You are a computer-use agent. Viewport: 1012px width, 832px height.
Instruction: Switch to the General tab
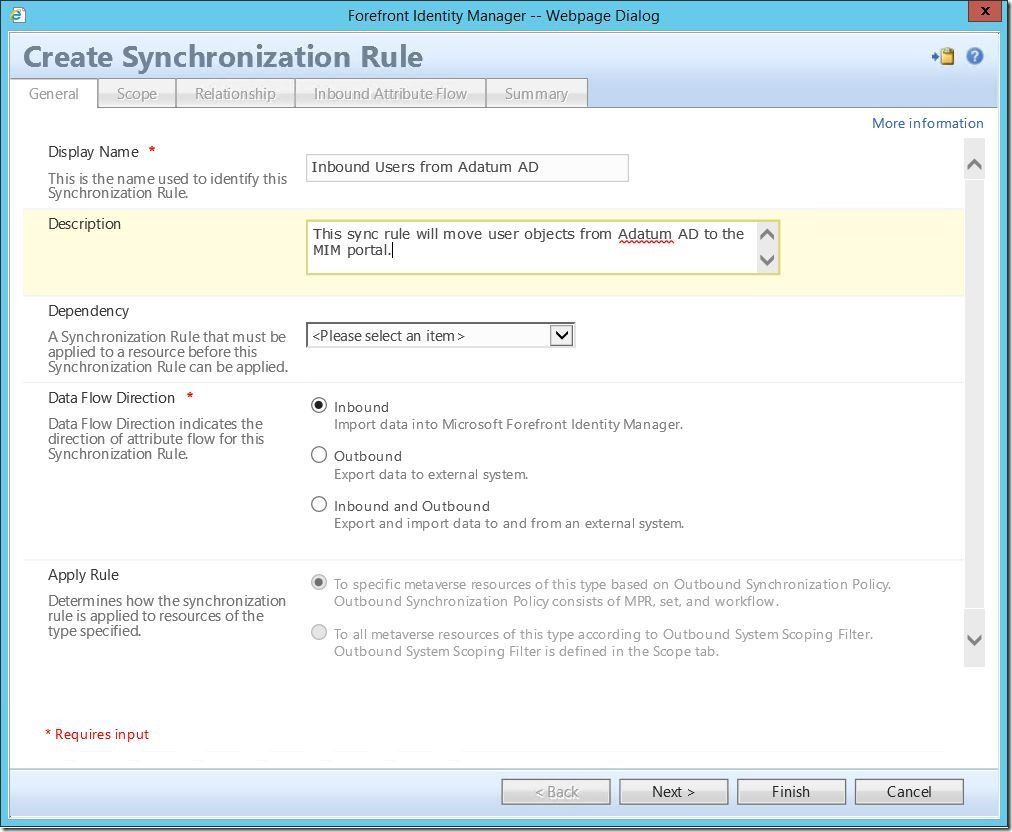pyautogui.click(x=54, y=94)
